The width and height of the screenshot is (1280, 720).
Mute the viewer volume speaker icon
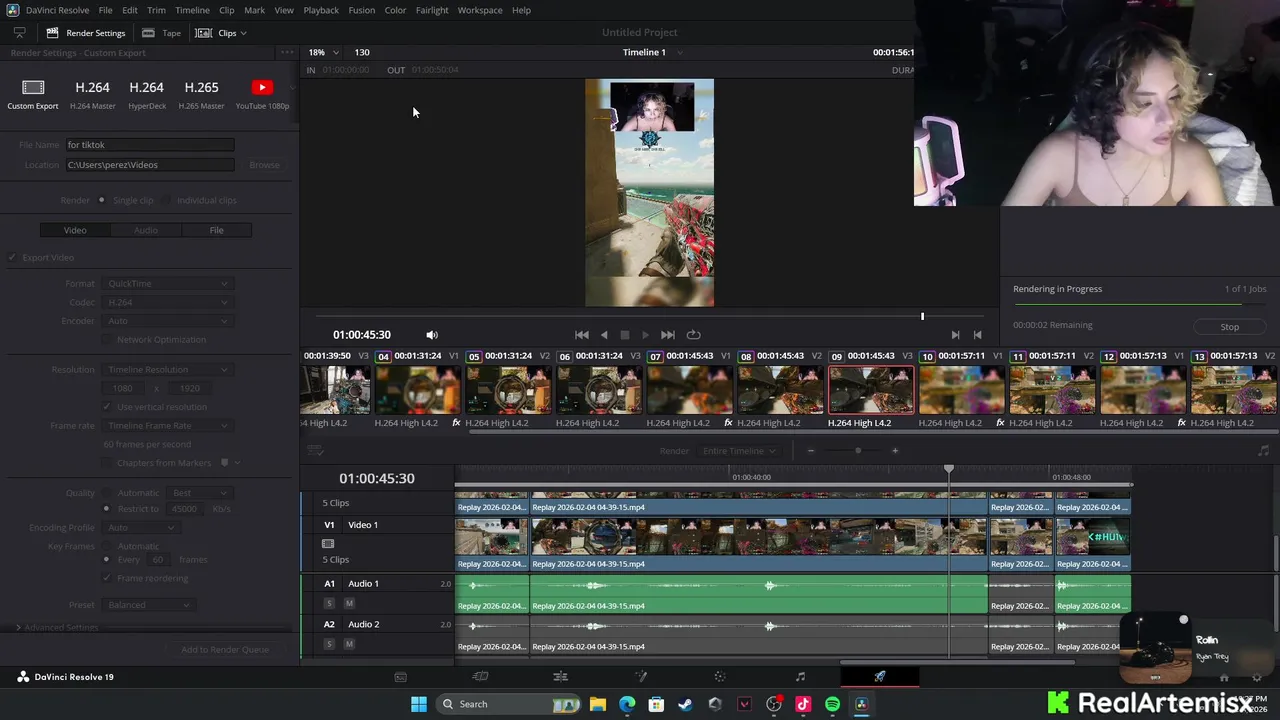[x=432, y=335]
